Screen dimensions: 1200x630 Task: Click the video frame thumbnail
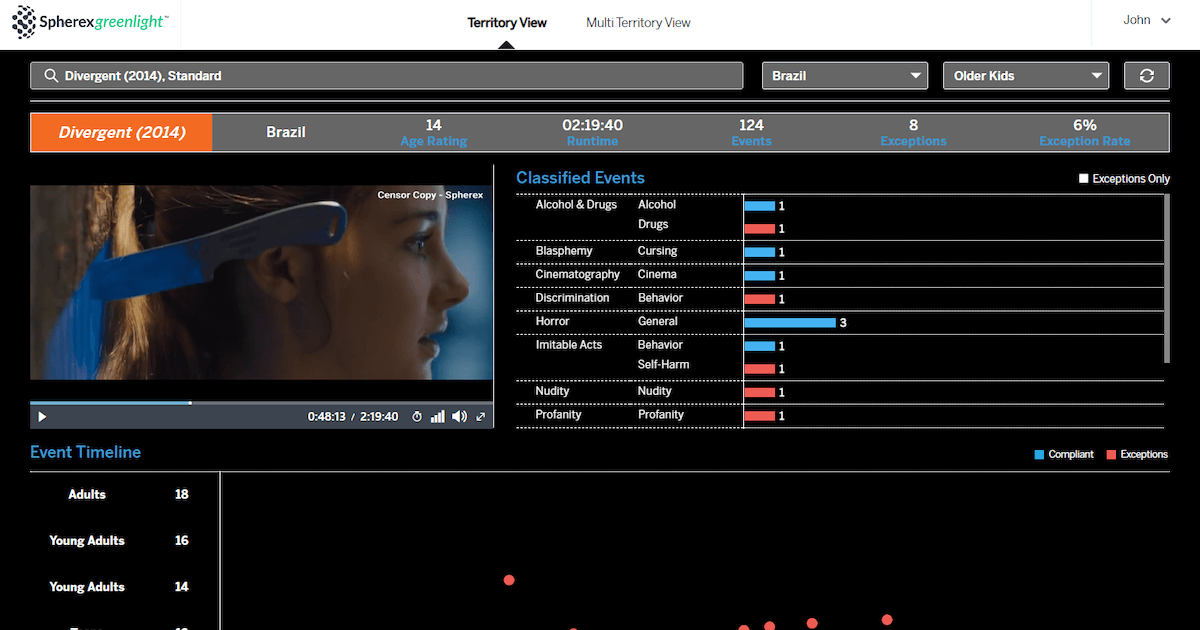click(262, 282)
